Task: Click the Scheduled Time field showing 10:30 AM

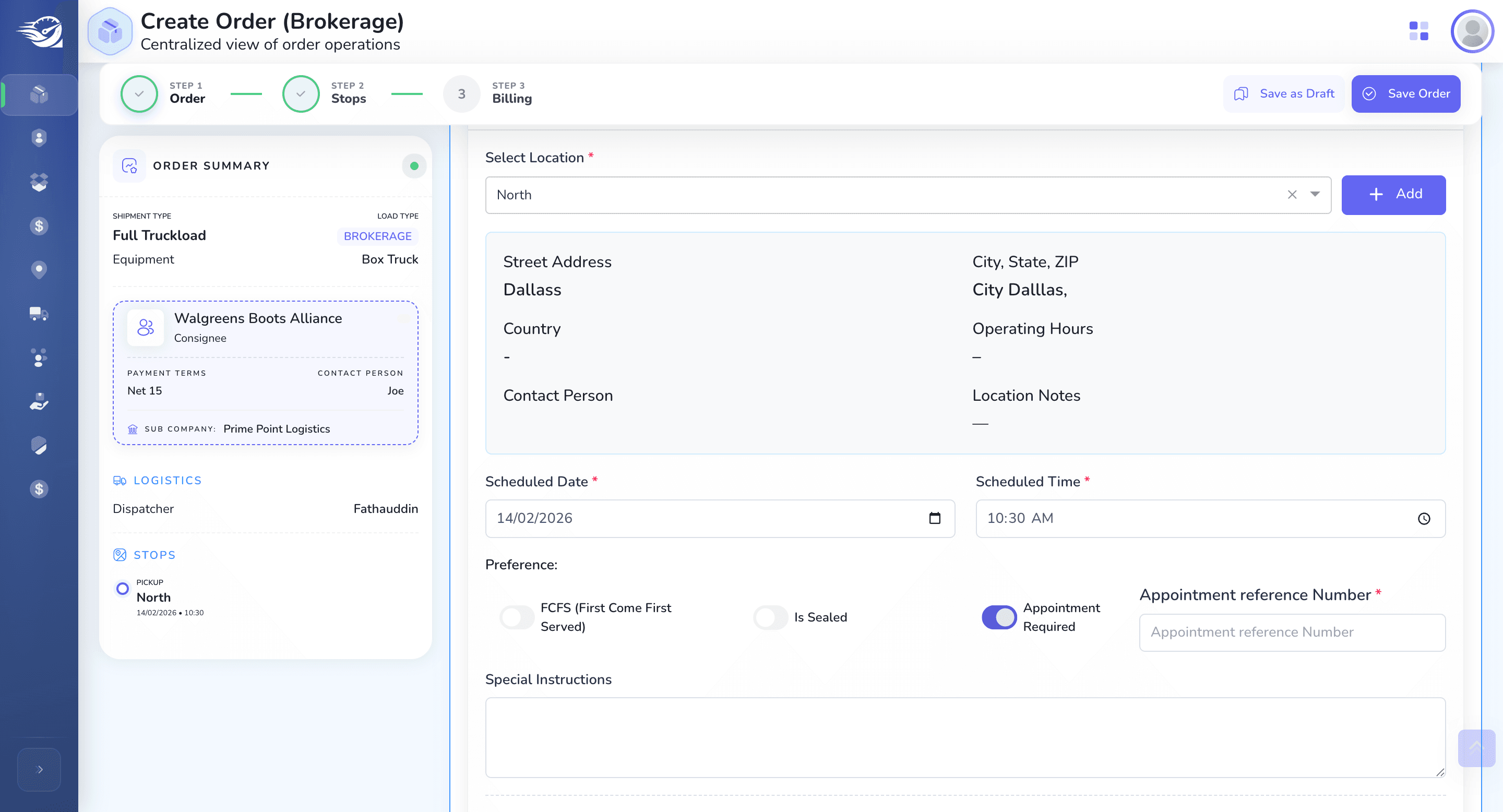Action: click(x=1210, y=518)
